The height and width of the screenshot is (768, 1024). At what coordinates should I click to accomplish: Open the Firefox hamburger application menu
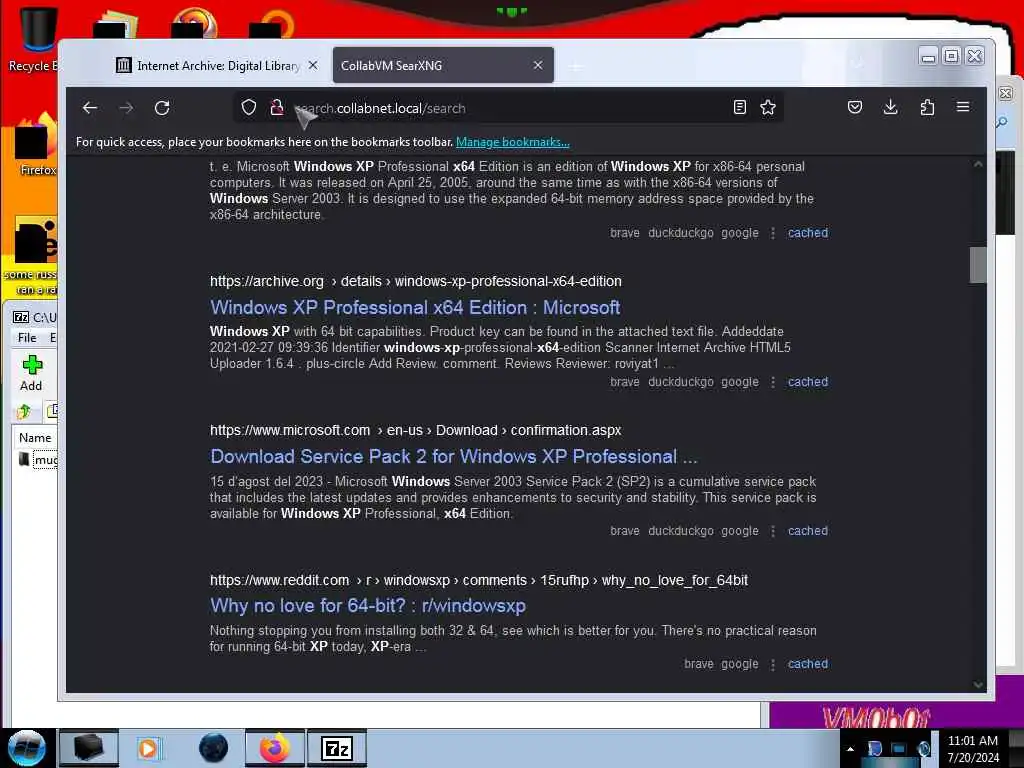963,107
